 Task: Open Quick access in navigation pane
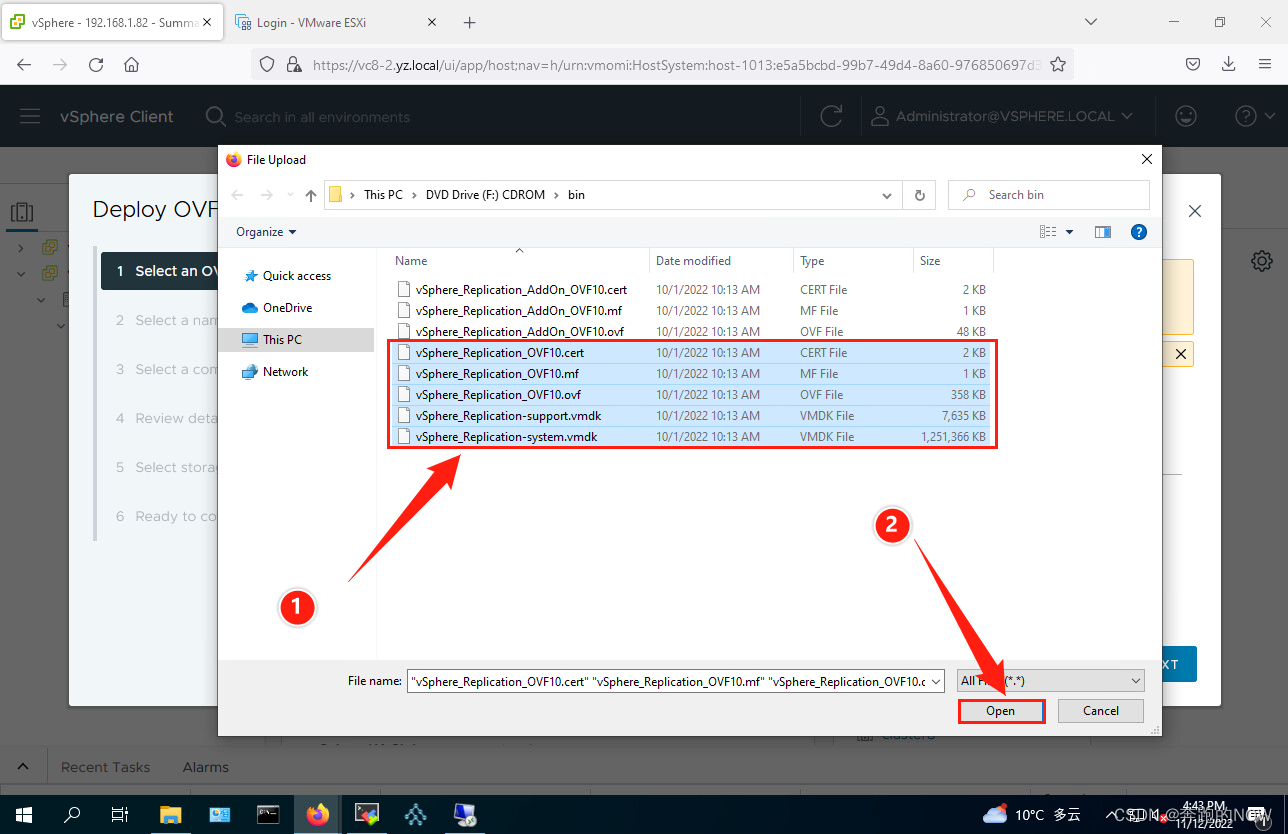tap(296, 276)
